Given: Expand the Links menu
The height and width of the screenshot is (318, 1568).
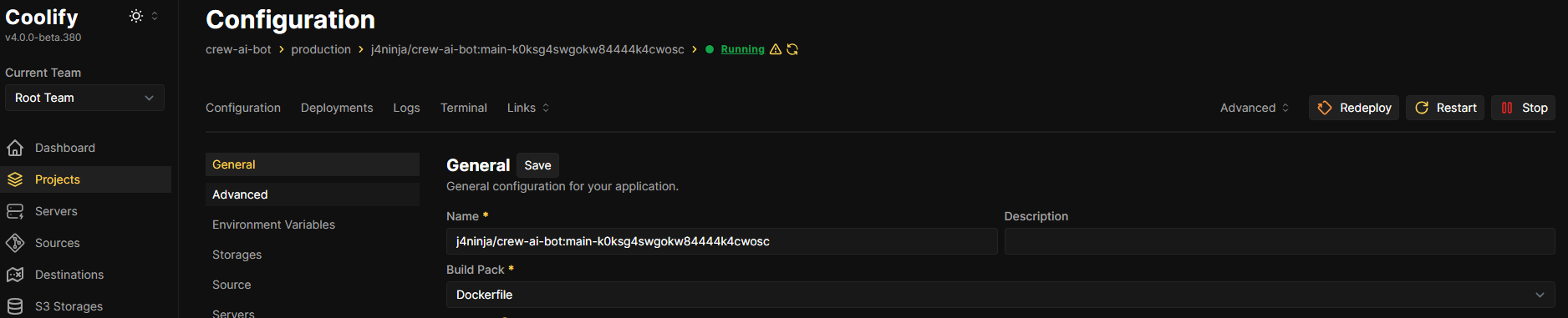Looking at the screenshot, I should (x=528, y=108).
